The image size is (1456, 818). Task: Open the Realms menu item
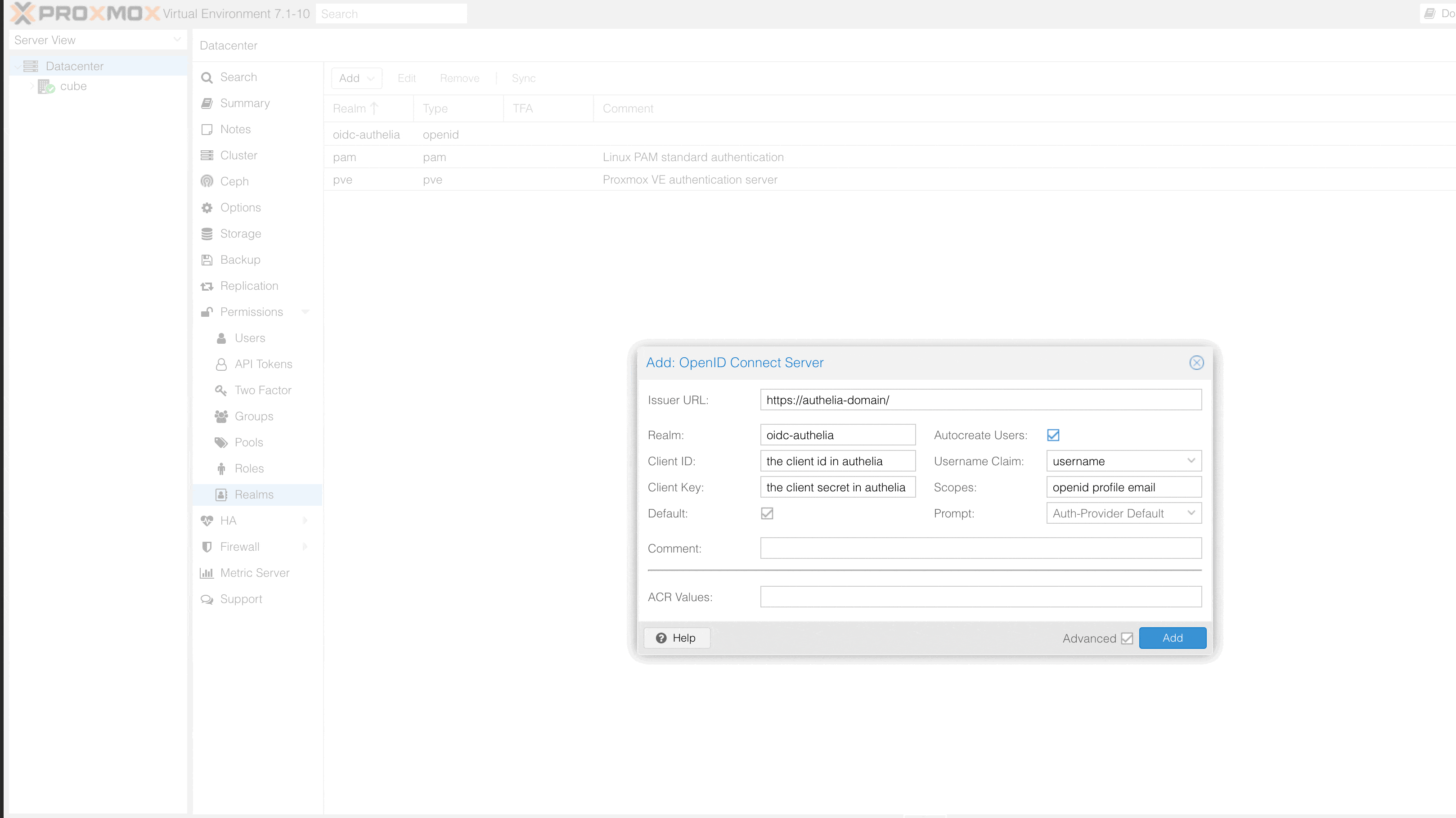click(258, 494)
